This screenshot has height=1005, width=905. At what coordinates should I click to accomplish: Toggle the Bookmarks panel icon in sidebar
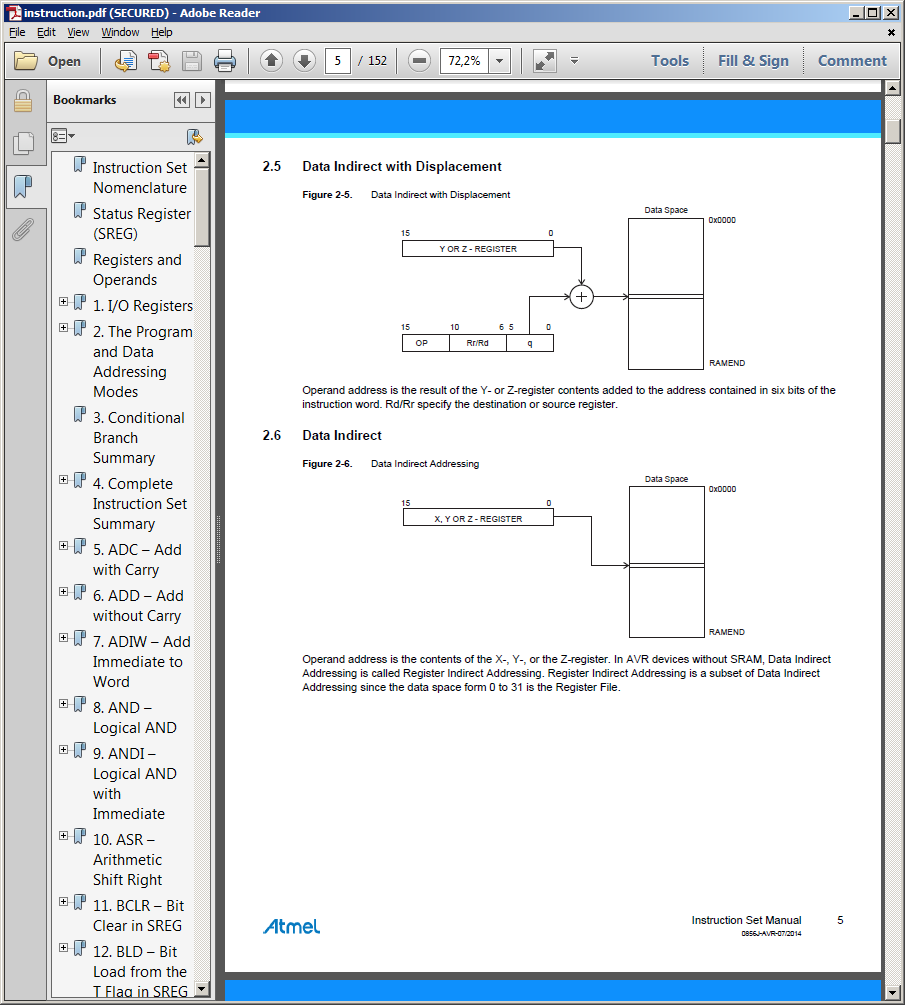tap(23, 187)
